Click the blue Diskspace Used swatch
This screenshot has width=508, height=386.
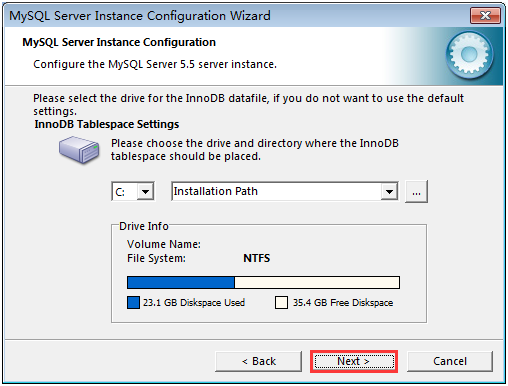click(x=133, y=303)
